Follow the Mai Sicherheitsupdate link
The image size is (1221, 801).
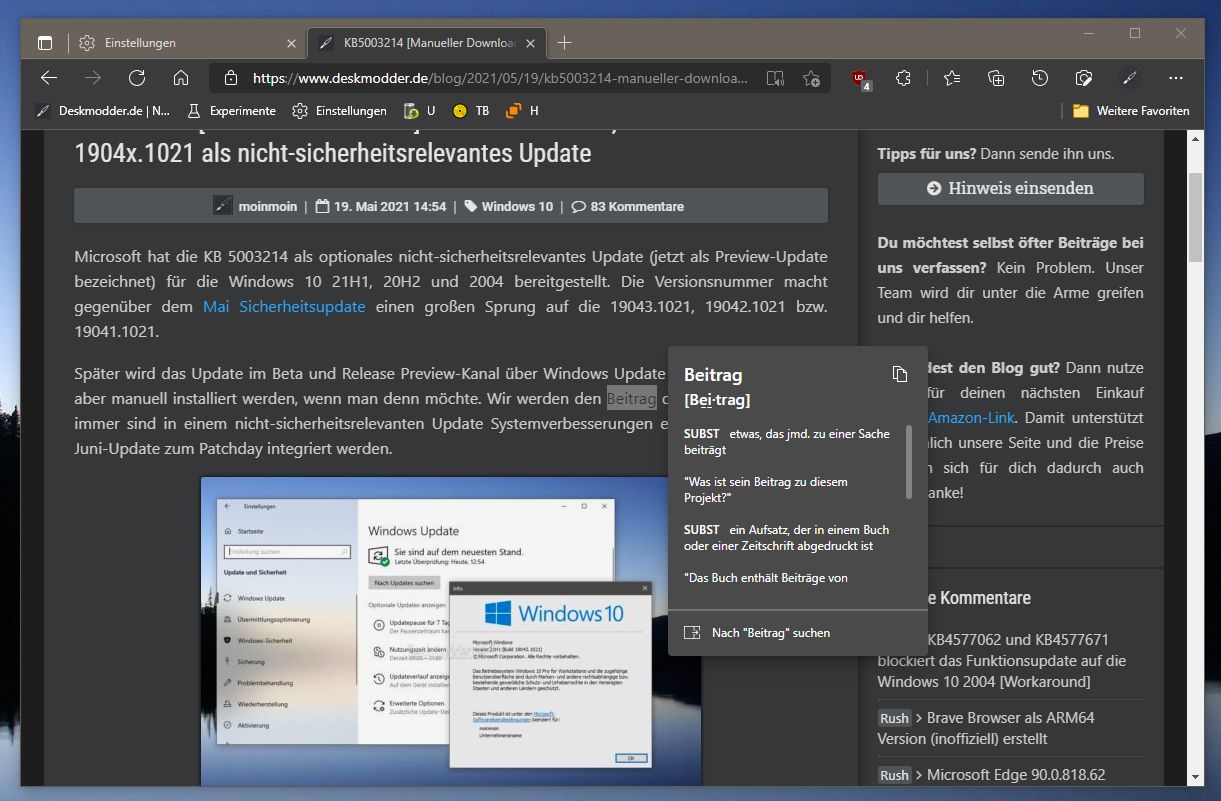pyautogui.click(x=284, y=307)
